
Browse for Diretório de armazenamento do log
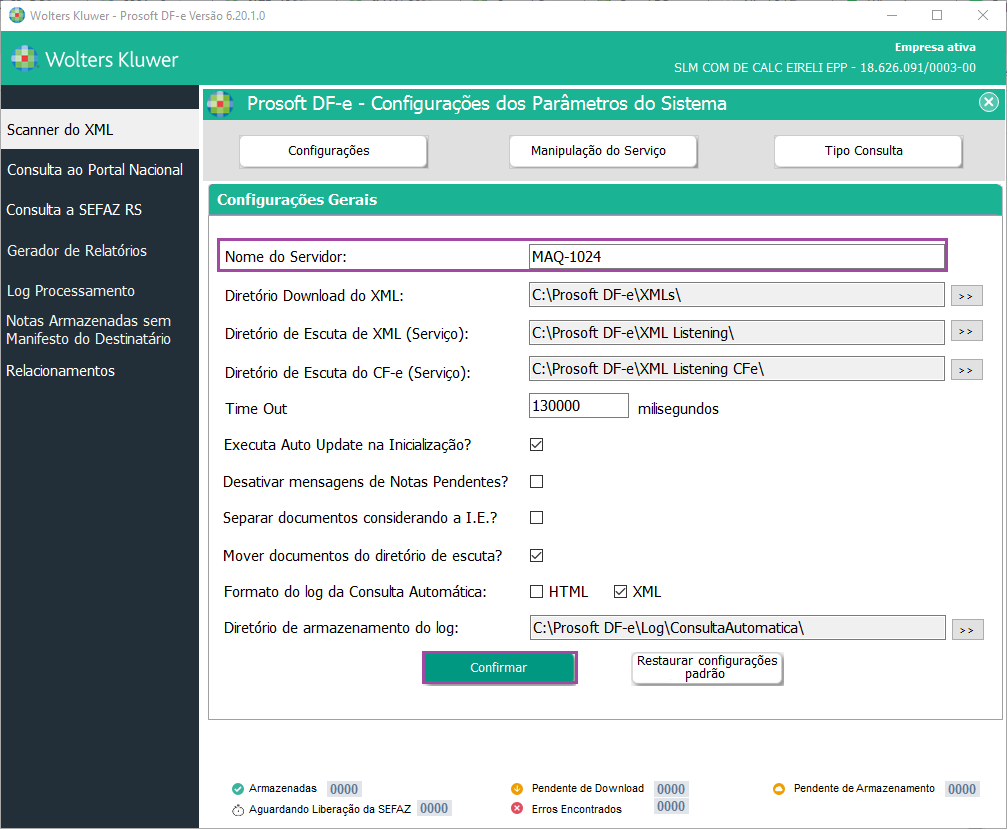968,629
